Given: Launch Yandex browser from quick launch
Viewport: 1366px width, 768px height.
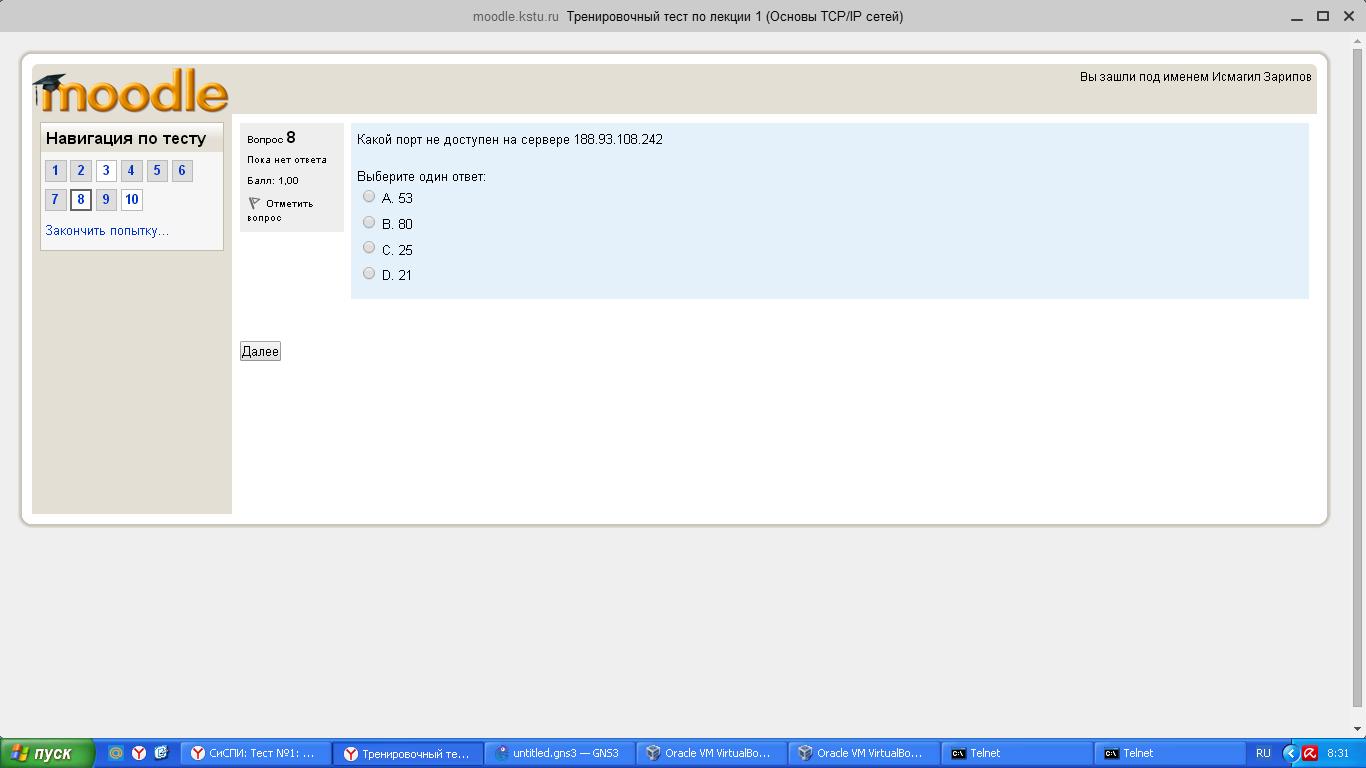Looking at the screenshot, I should pyautogui.click(x=139, y=753).
